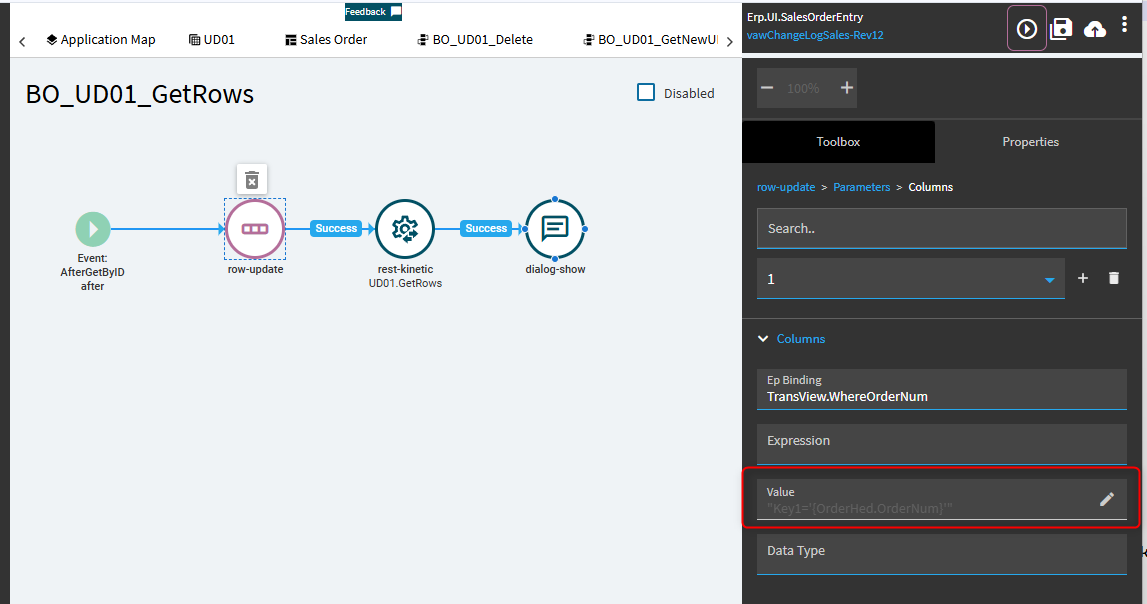1147x604 pixels.
Task: Click first Success connector label
Action: click(336, 228)
